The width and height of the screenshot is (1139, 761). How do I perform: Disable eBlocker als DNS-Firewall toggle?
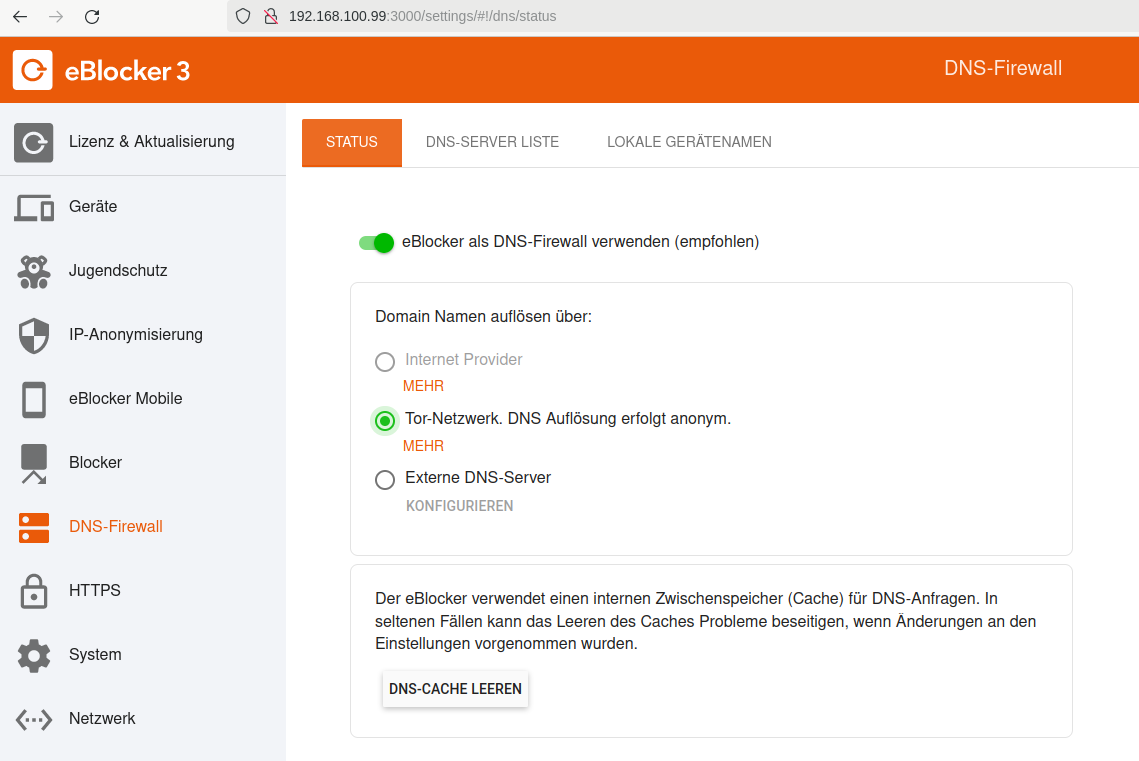[376, 243]
